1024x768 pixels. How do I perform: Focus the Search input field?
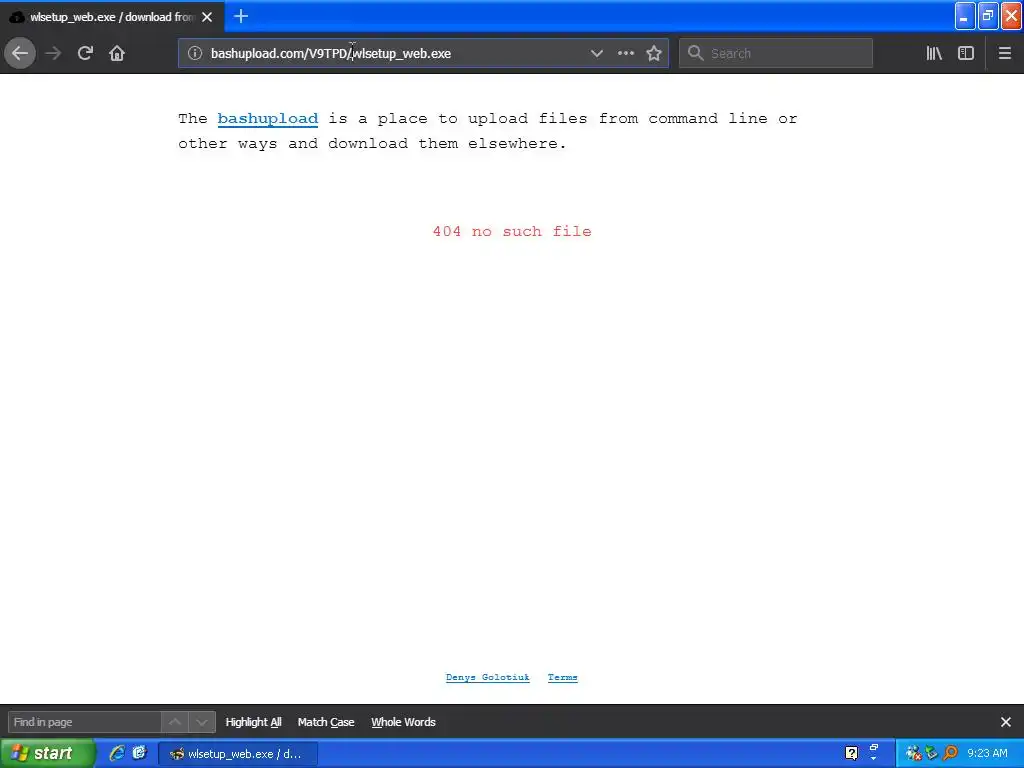776,53
